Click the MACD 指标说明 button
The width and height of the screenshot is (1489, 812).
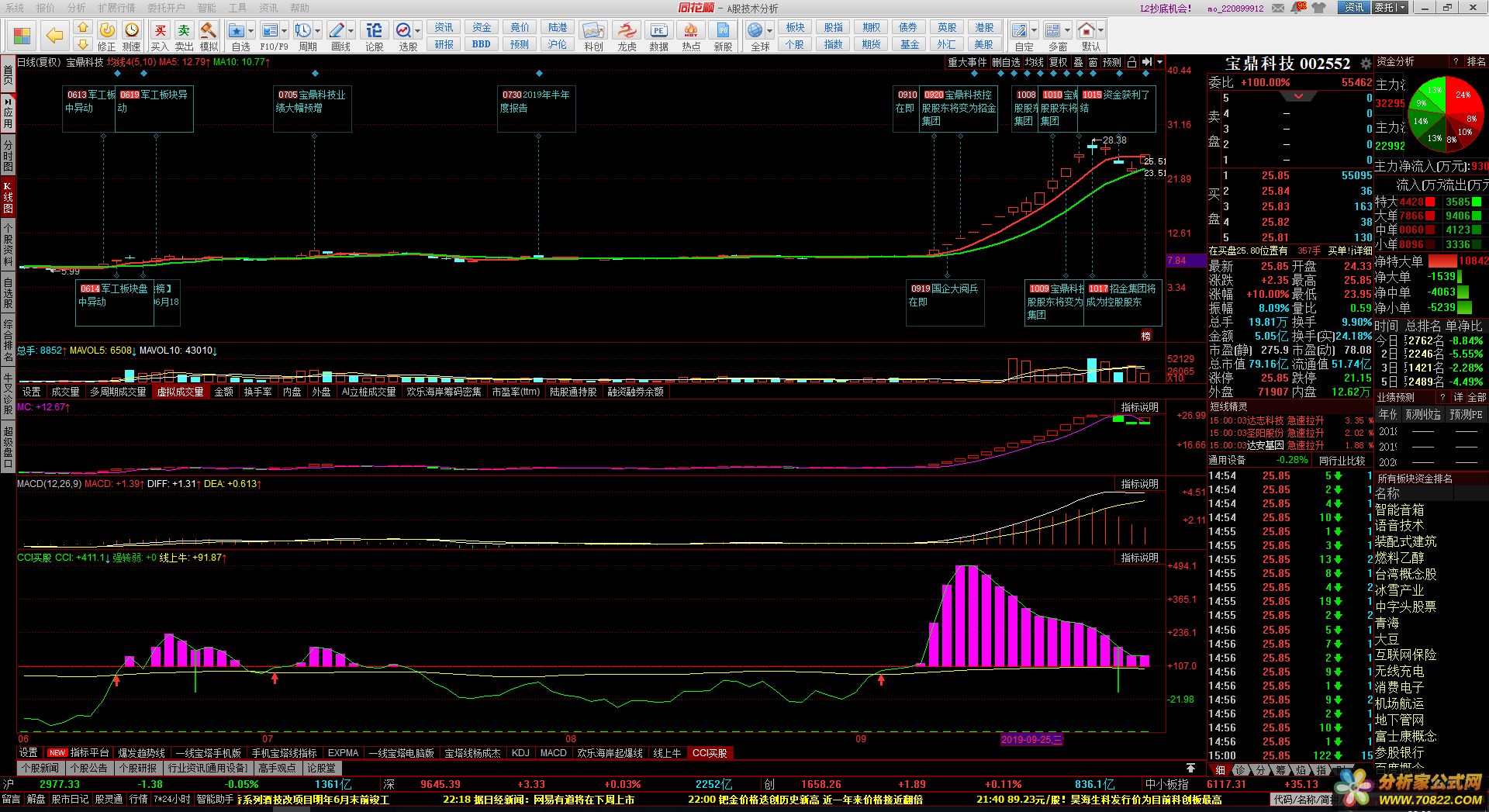pos(1139,484)
